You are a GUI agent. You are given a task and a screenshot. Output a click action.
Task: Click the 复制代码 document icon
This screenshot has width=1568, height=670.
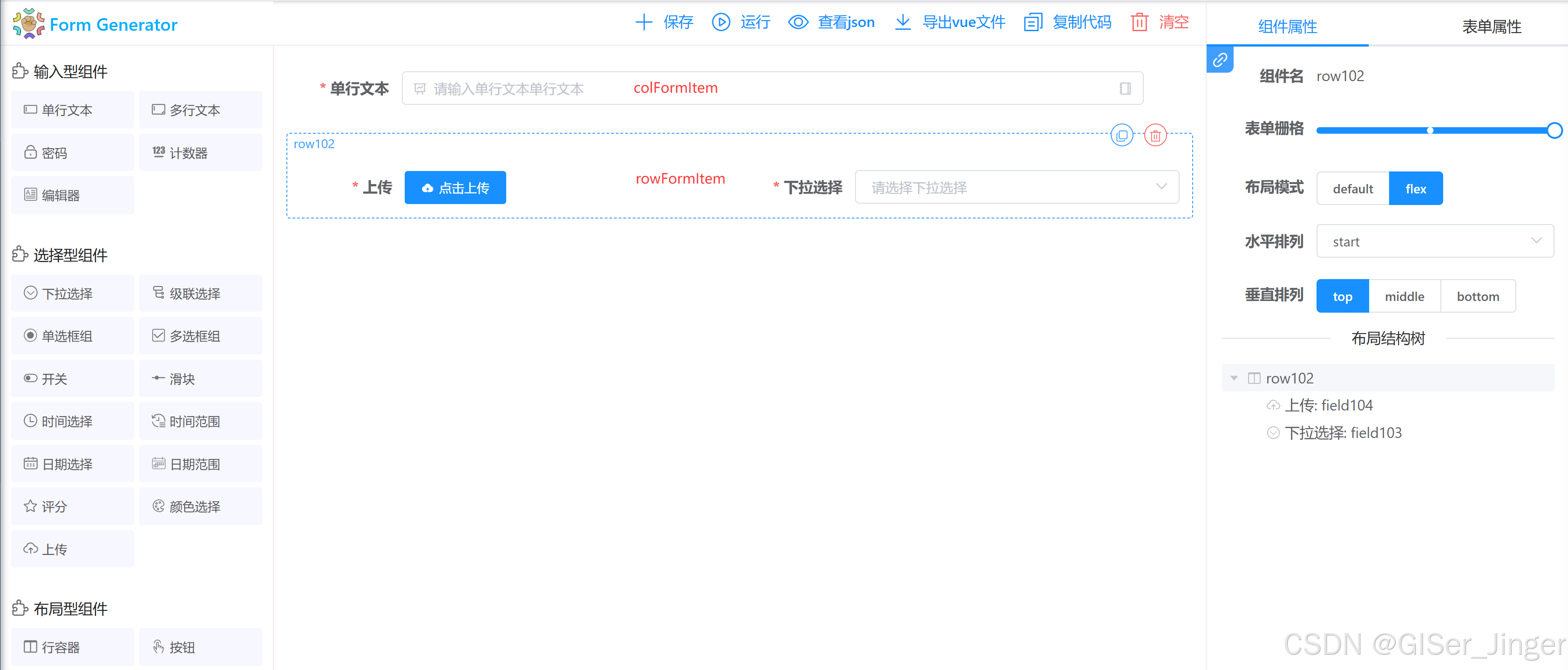pos(1033,22)
